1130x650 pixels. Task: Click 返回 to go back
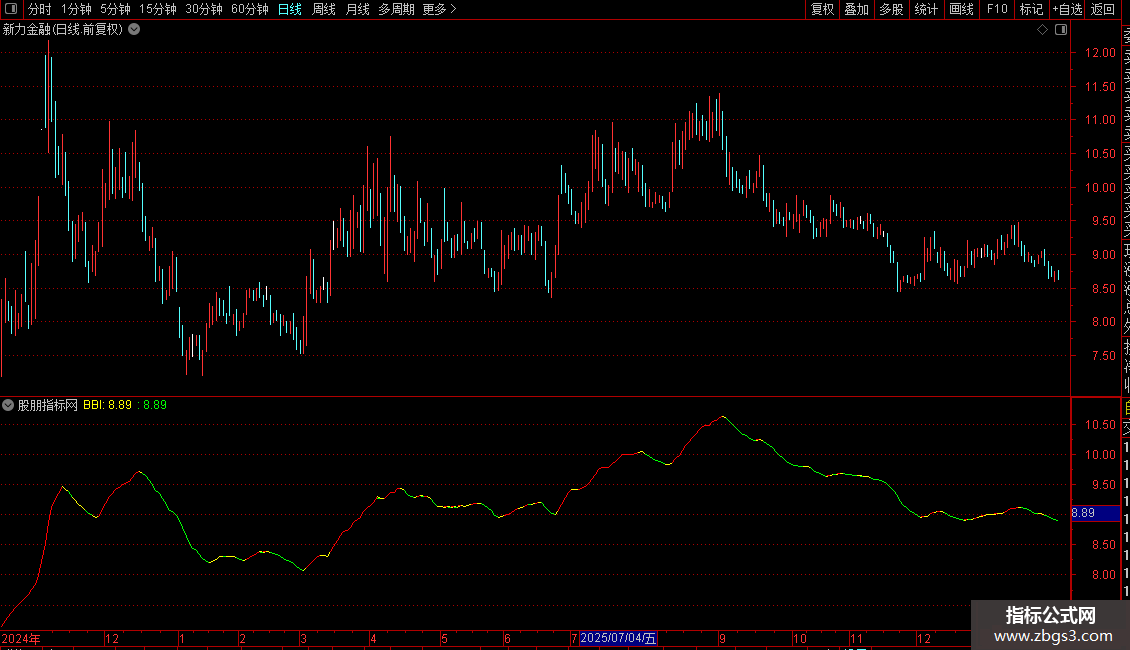point(1103,9)
